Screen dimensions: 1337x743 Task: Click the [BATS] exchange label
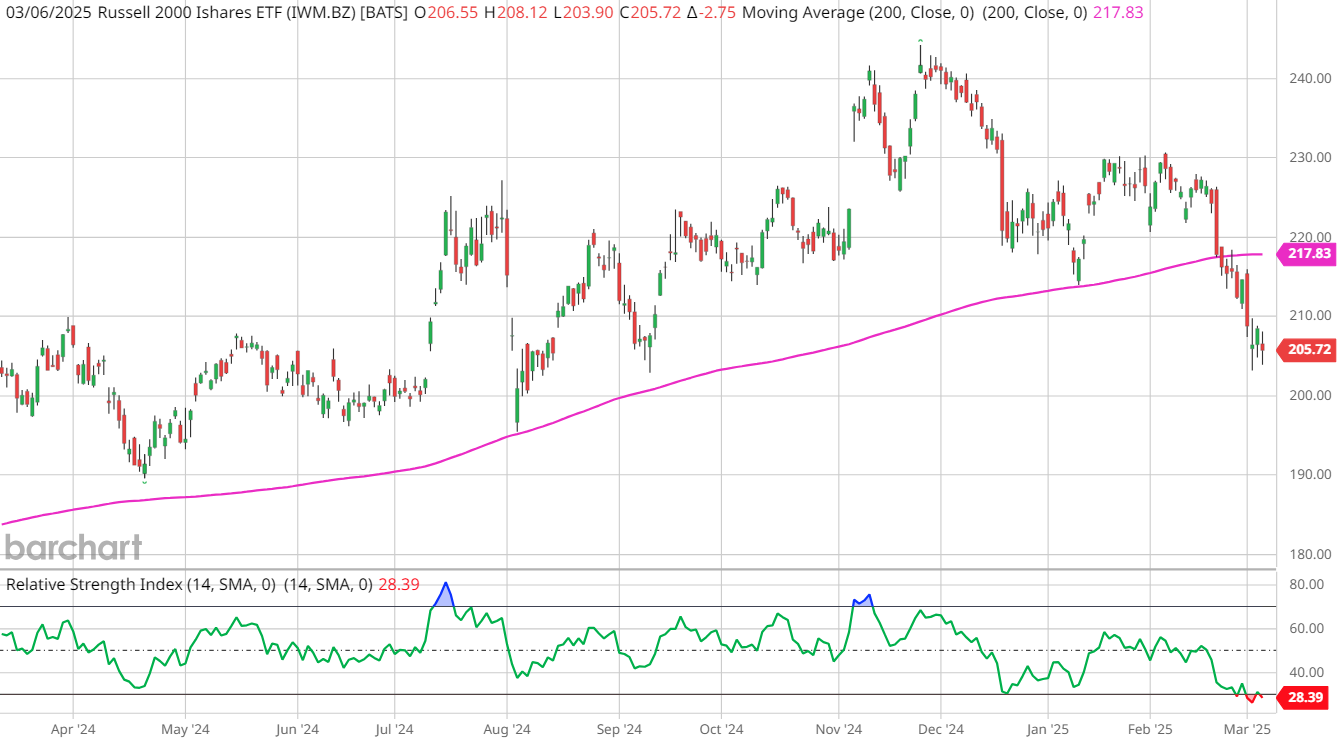tap(384, 13)
